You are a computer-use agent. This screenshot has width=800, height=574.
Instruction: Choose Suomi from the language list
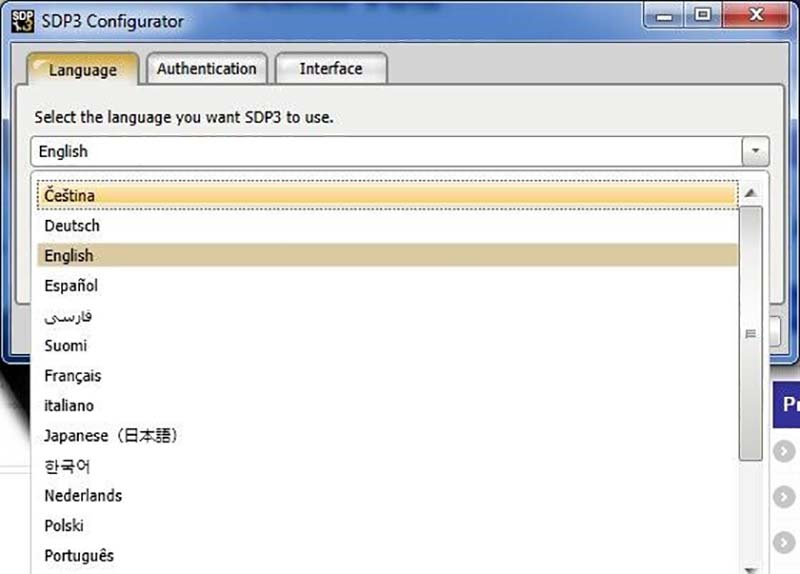click(388, 345)
